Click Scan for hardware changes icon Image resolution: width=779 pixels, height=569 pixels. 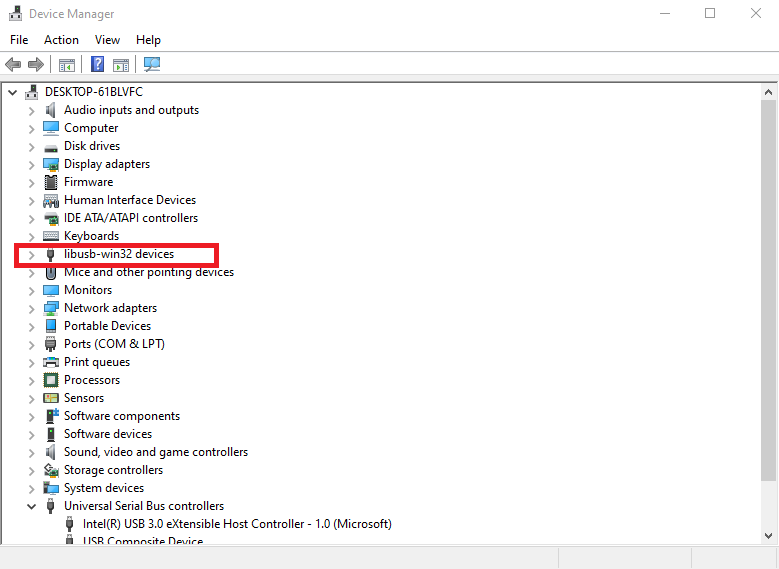click(152, 64)
